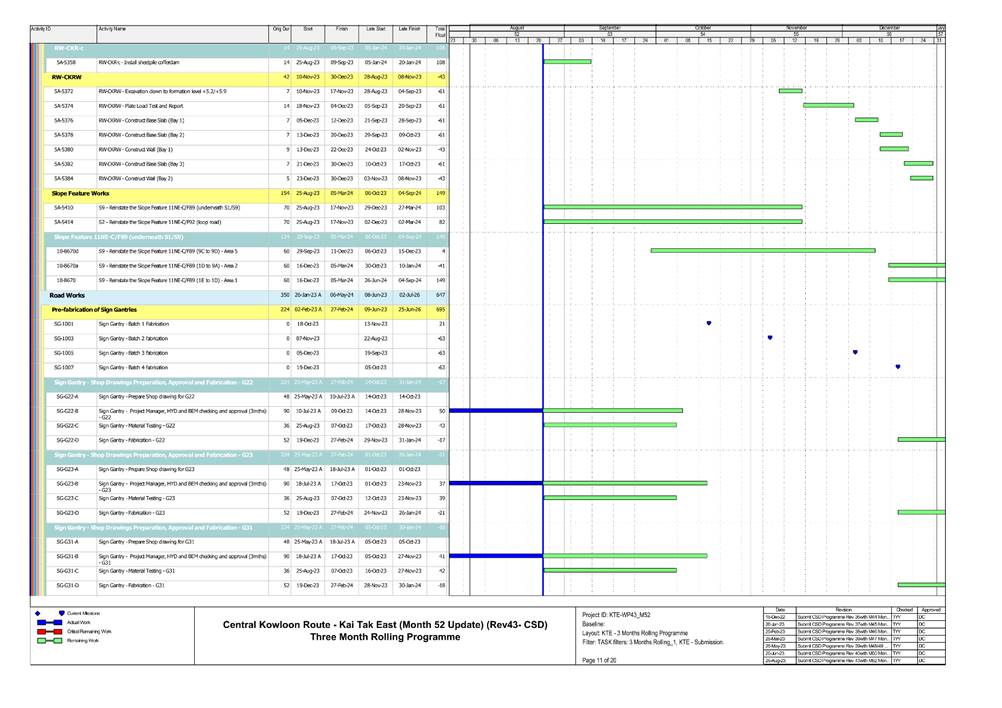1002x708 pixels.
Task: Collapse Pre-fabrication of Sign Gantries group
Action: pyautogui.click(x=100, y=310)
